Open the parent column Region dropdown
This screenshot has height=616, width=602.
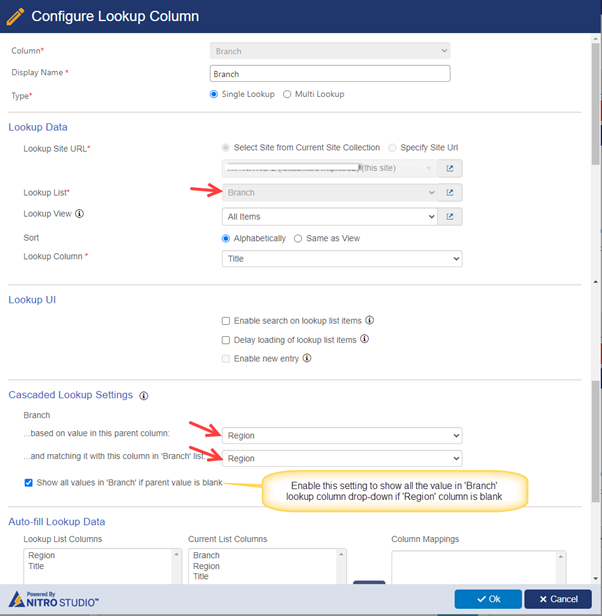pyautogui.click(x=341, y=436)
